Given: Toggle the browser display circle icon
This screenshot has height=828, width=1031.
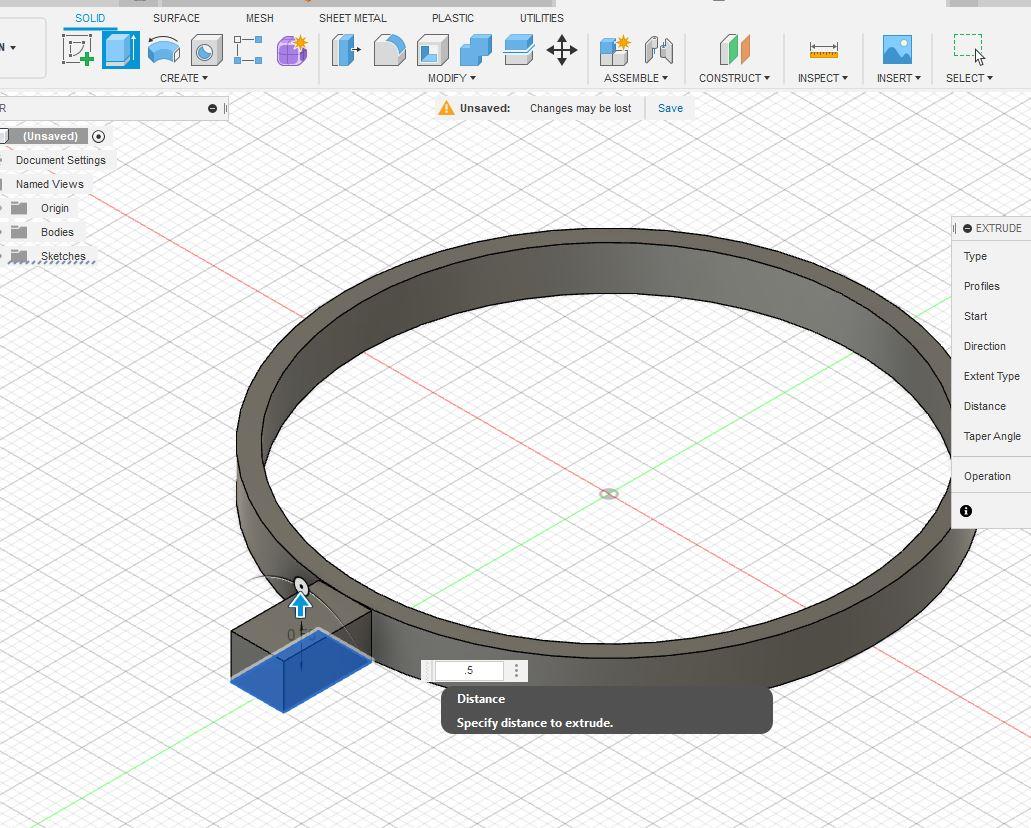Looking at the screenshot, I should tap(210, 108).
